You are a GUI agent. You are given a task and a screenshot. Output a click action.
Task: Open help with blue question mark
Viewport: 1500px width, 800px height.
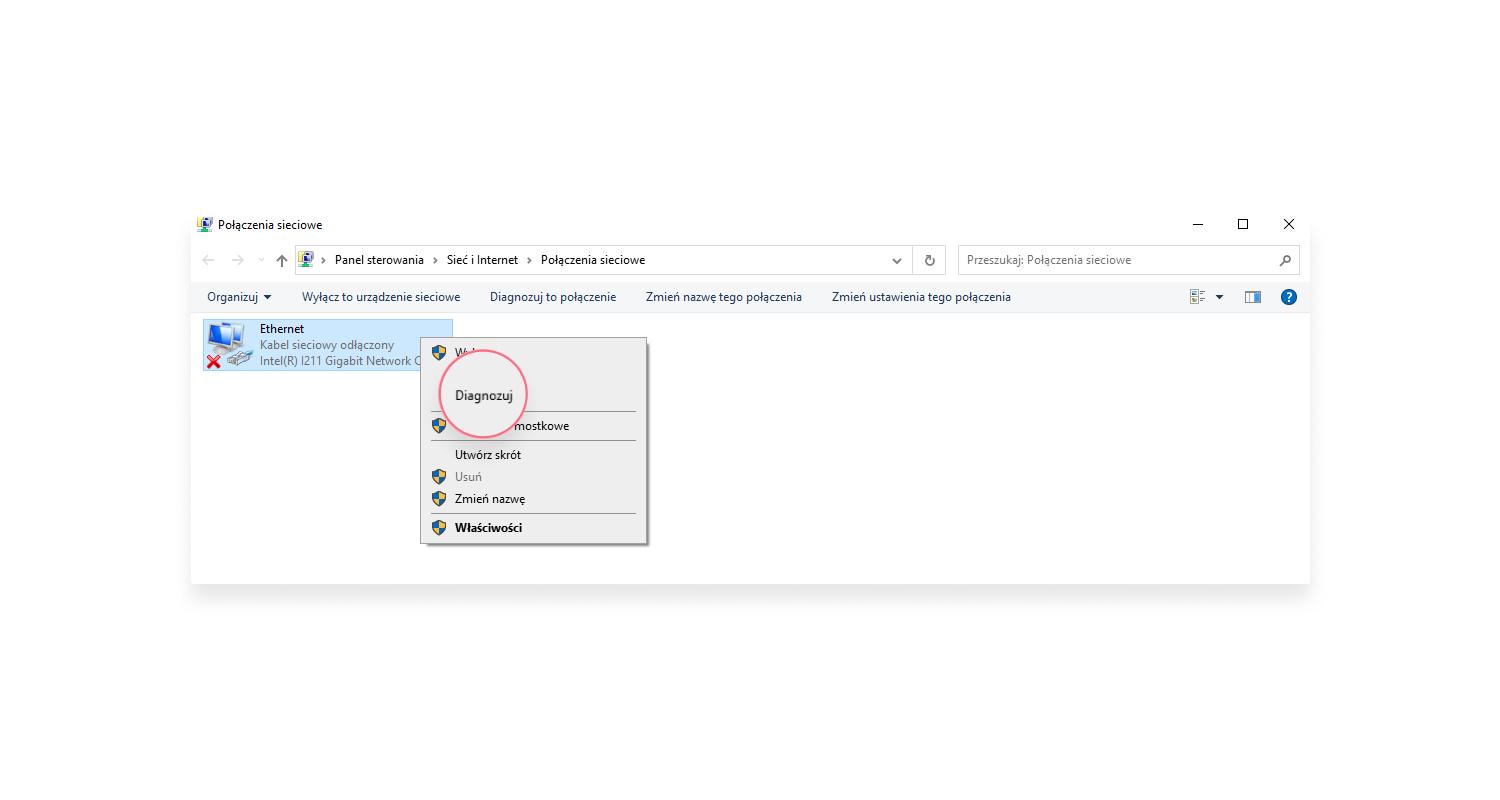(x=1289, y=297)
